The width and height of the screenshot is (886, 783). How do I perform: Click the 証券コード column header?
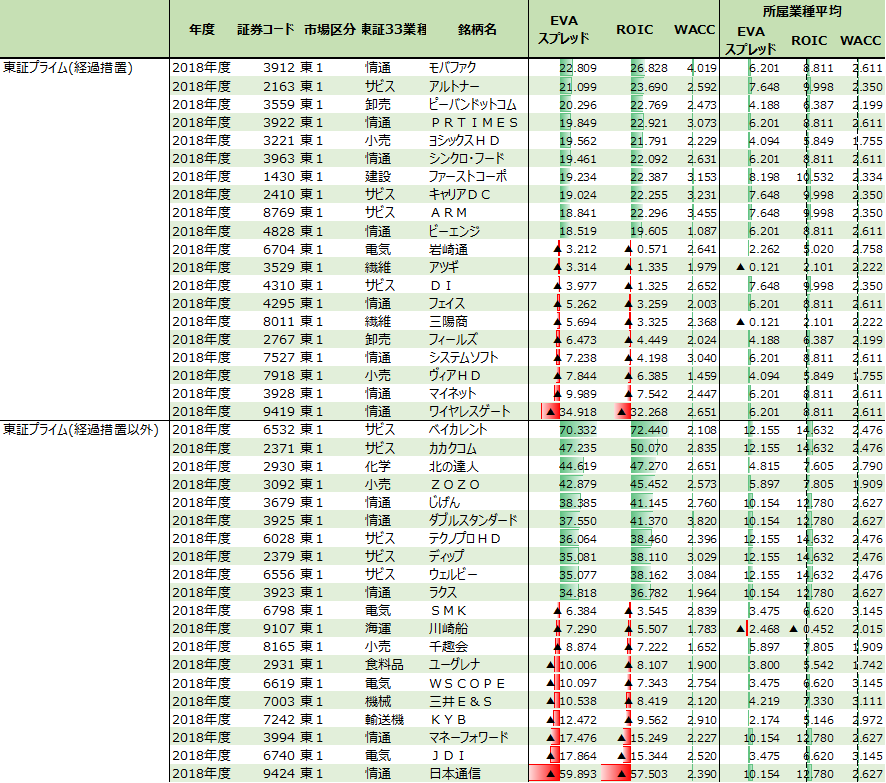point(265,30)
